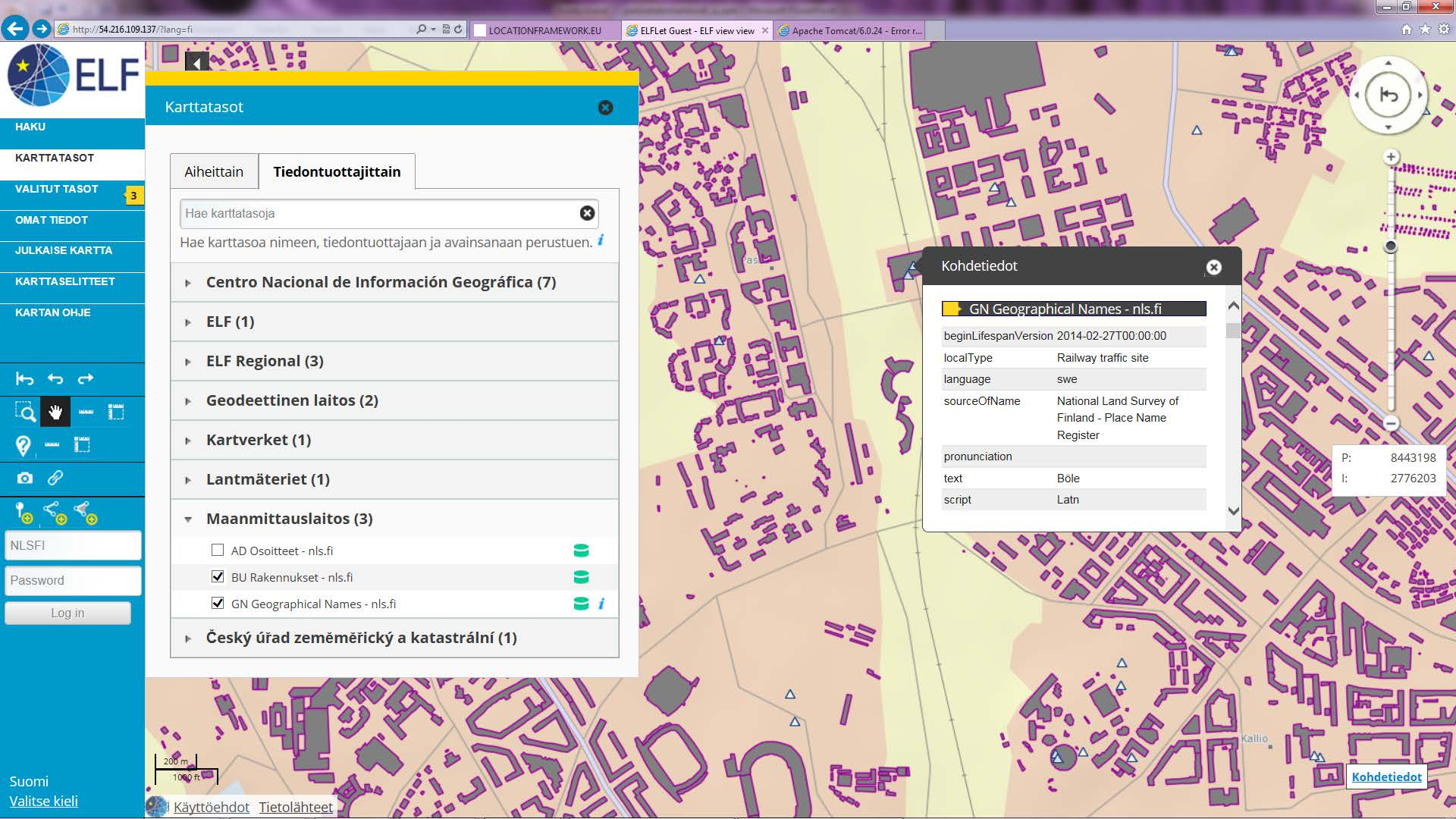
Task: Open the Käyttöehdot link
Action: coord(212,807)
